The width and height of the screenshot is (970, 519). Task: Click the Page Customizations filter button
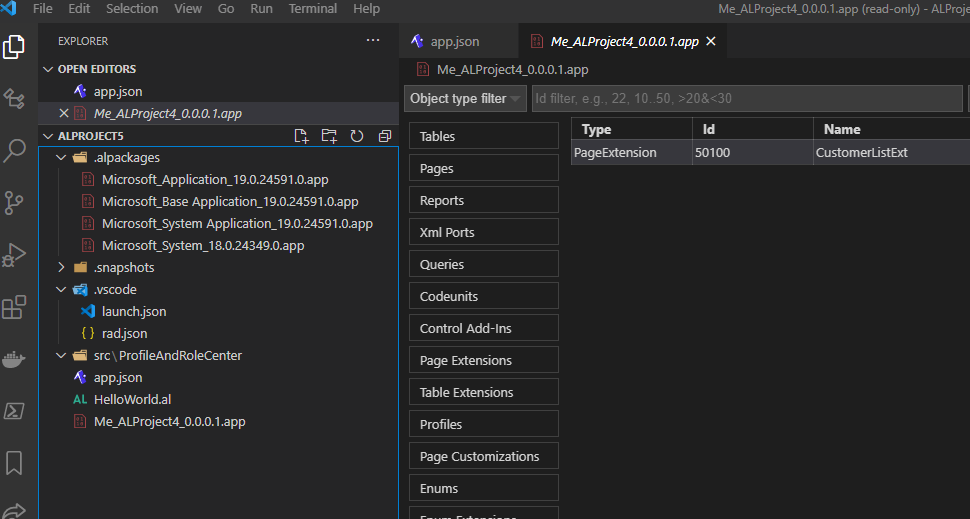coord(484,457)
